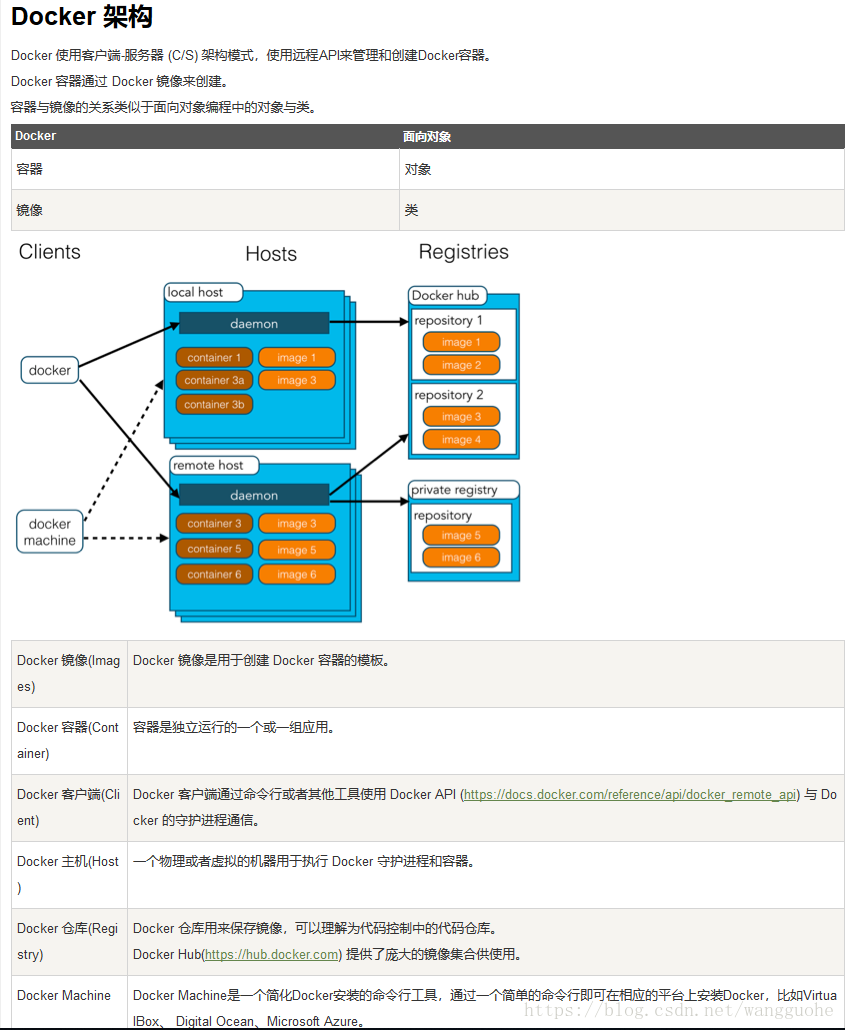Click the "面向对象" column header
The width and height of the screenshot is (845, 1030).
pos(427,137)
